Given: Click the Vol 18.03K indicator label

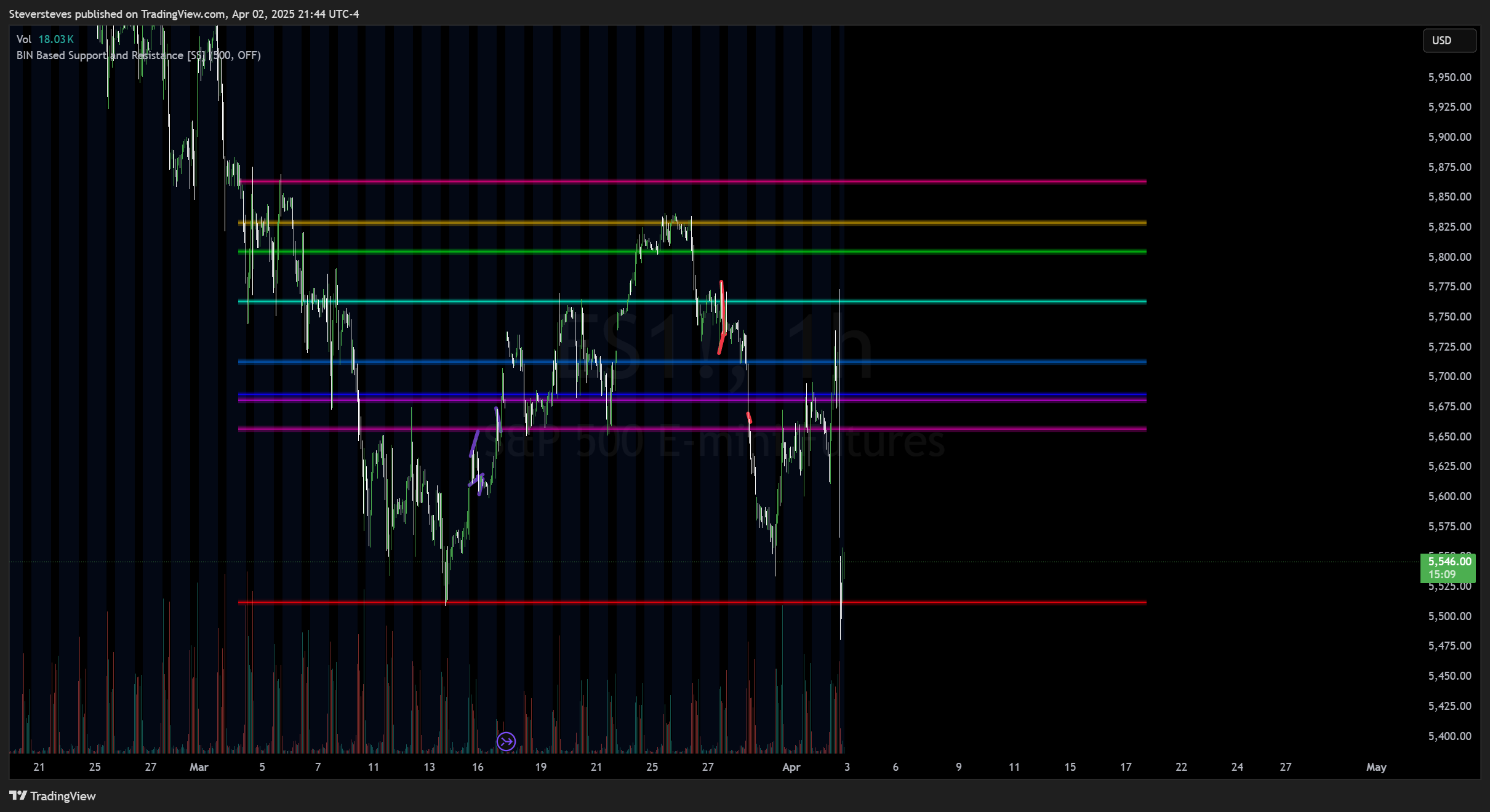Looking at the screenshot, I should click(x=45, y=39).
